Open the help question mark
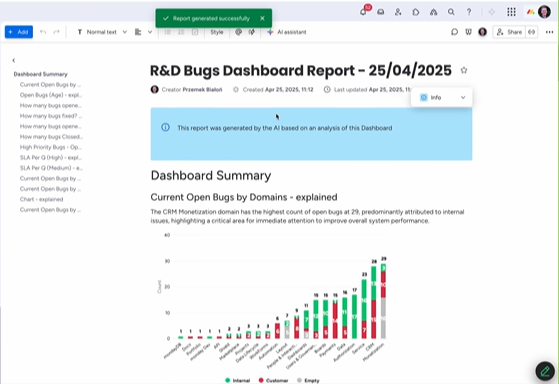This screenshot has height=384, width=559. tap(469, 12)
